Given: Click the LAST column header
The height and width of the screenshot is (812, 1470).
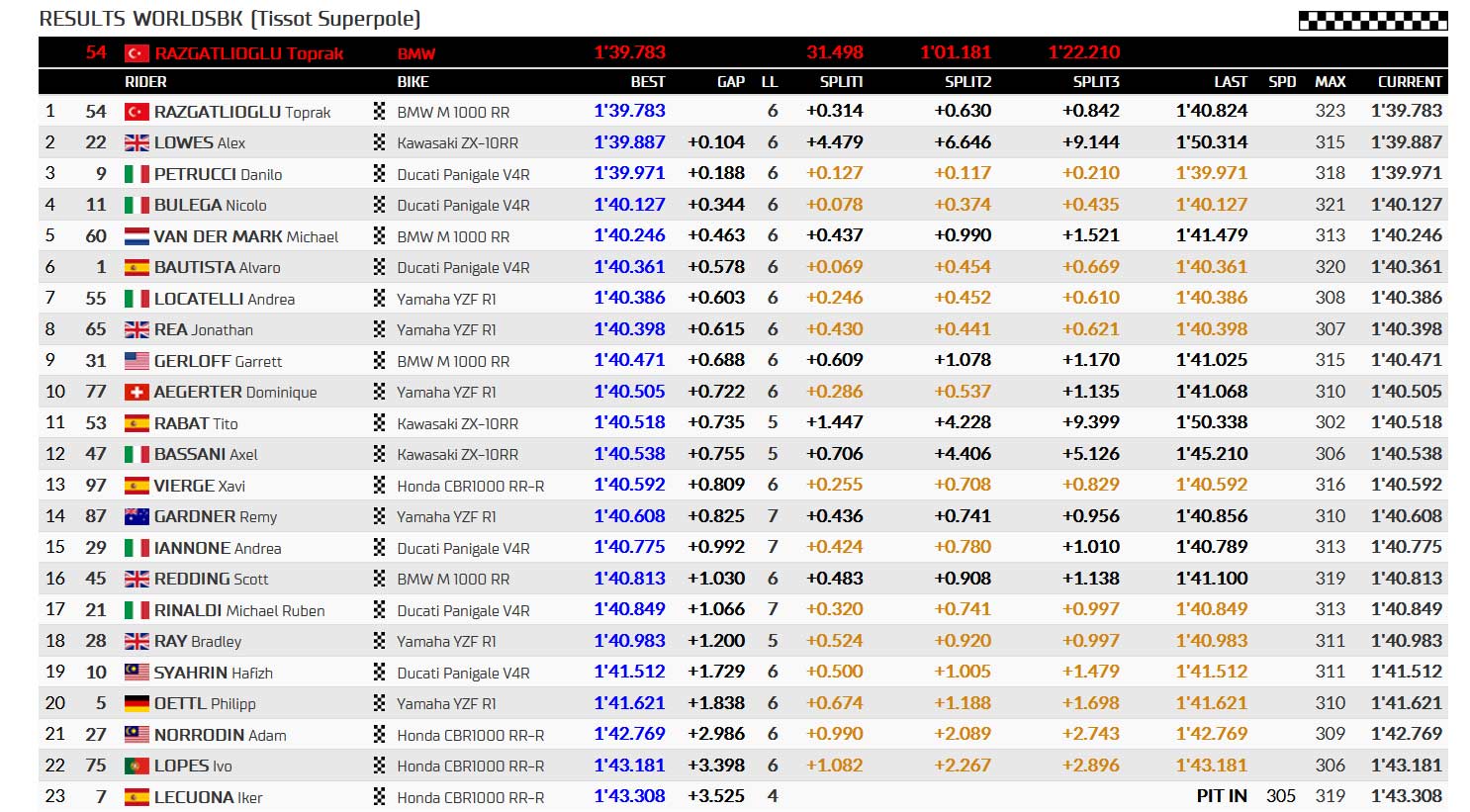Looking at the screenshot, I should pyautogui.click(x=1231, y=82).
